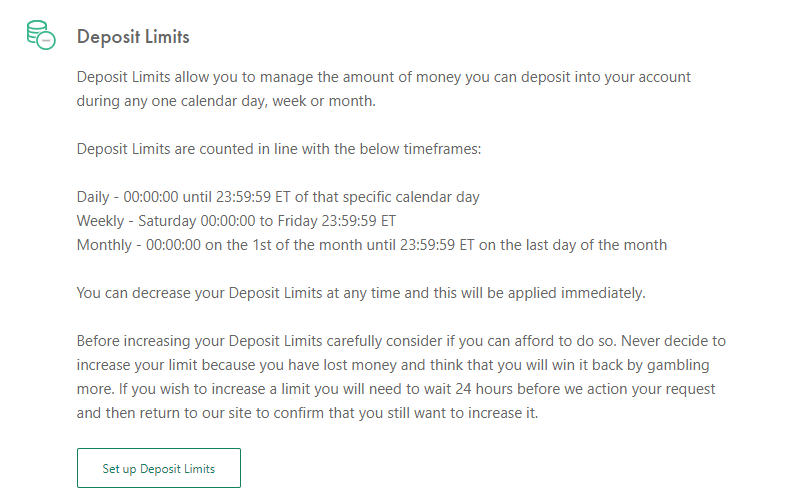Image resolution: width=807 pixels, height=502 pixels.
Task: Click 'Friday 23:59:59 ET' in Weekly line
Action: click(x=337, y=221)
